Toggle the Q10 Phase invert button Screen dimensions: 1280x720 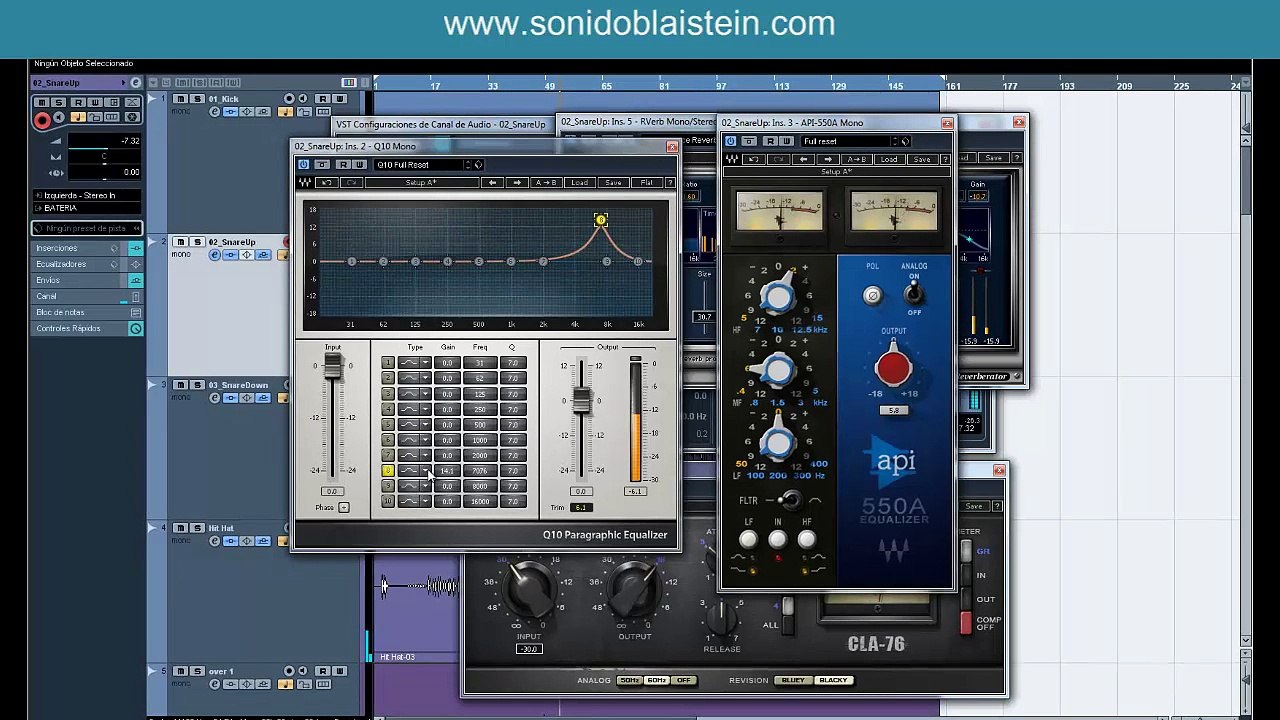(x=343, y=508)
